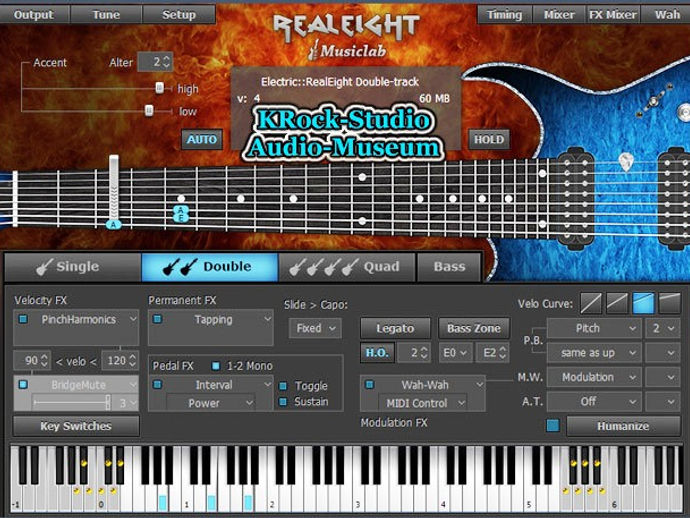Open the Power dropdown
The image size is (690, 518).
click(210, 403)
